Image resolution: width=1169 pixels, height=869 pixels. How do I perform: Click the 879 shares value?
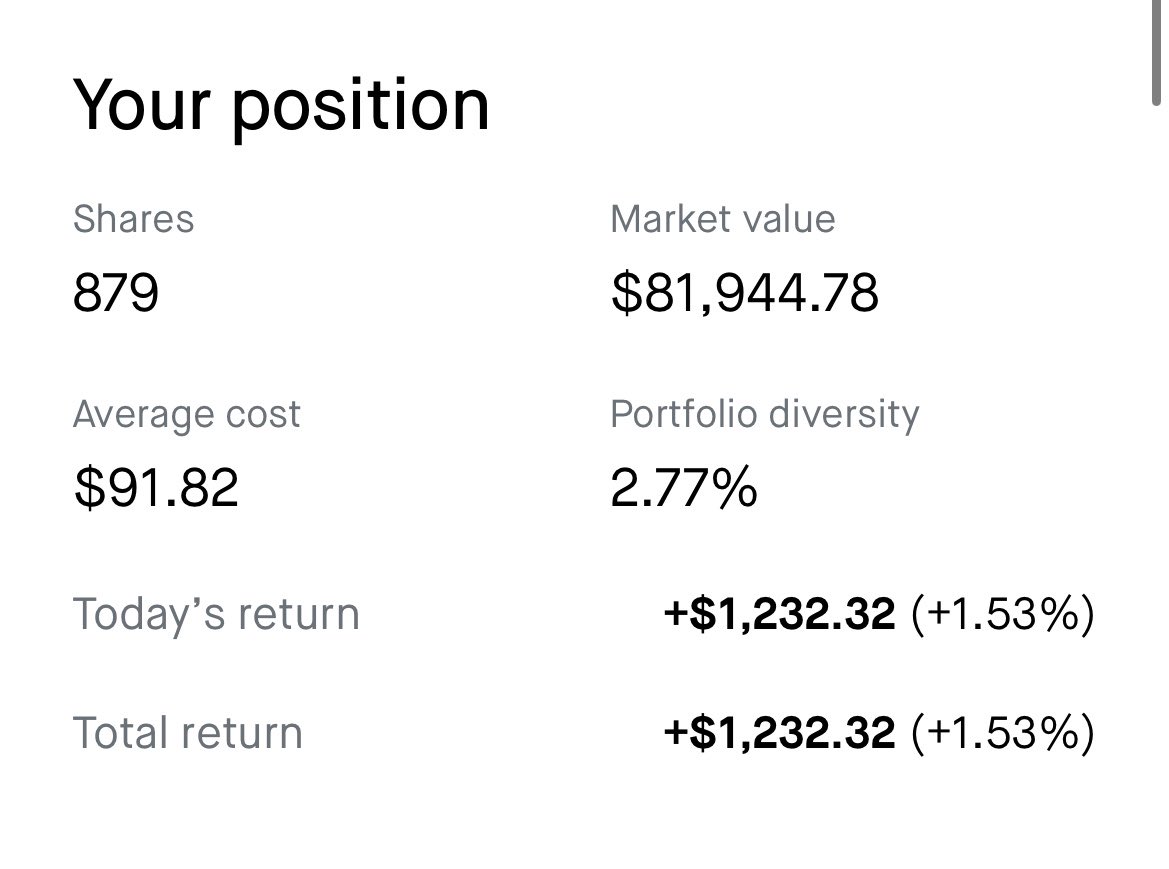116,292
